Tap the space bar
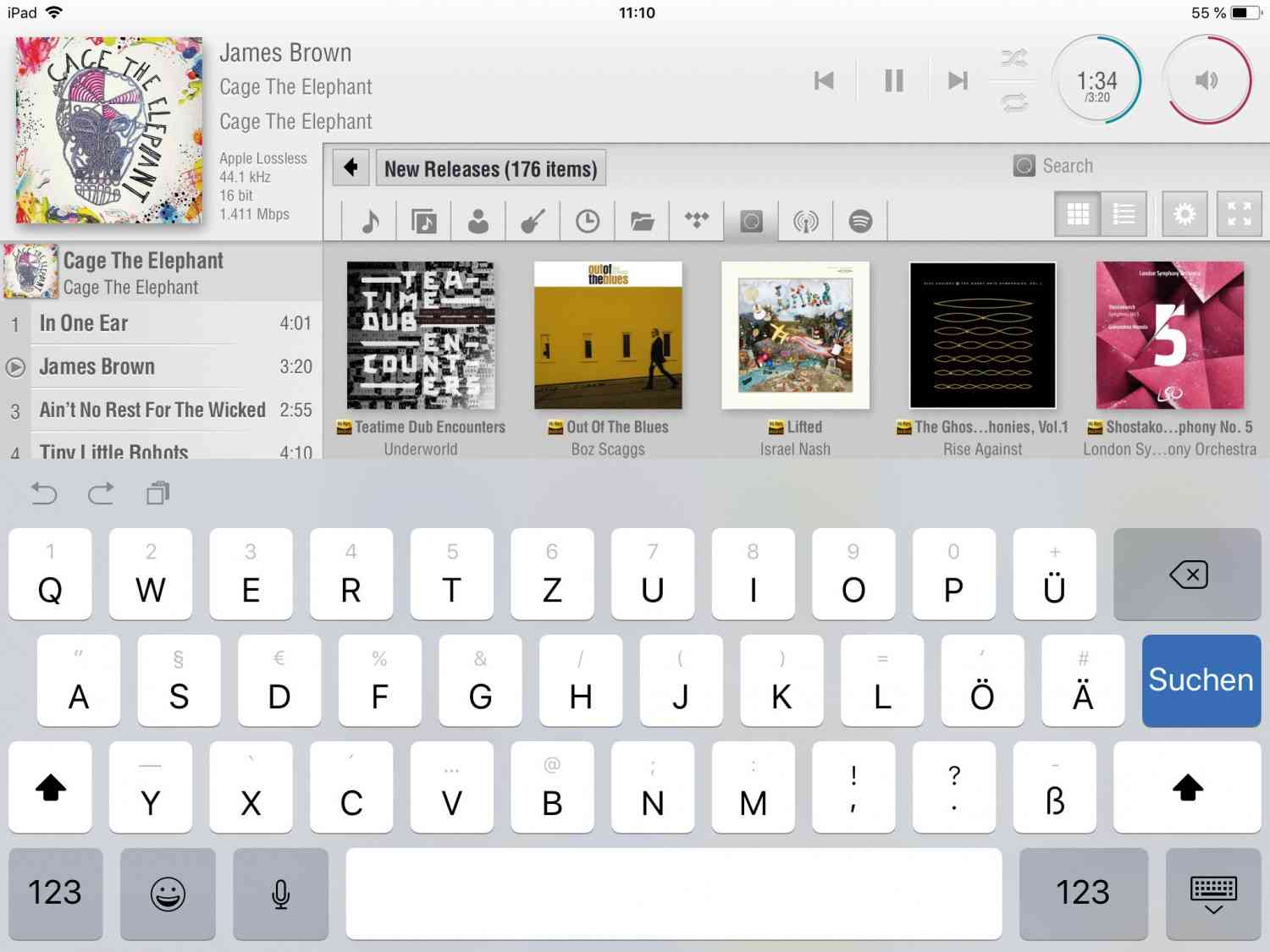The height and width of the screenshot is (952, 1270). click(674, 894)
